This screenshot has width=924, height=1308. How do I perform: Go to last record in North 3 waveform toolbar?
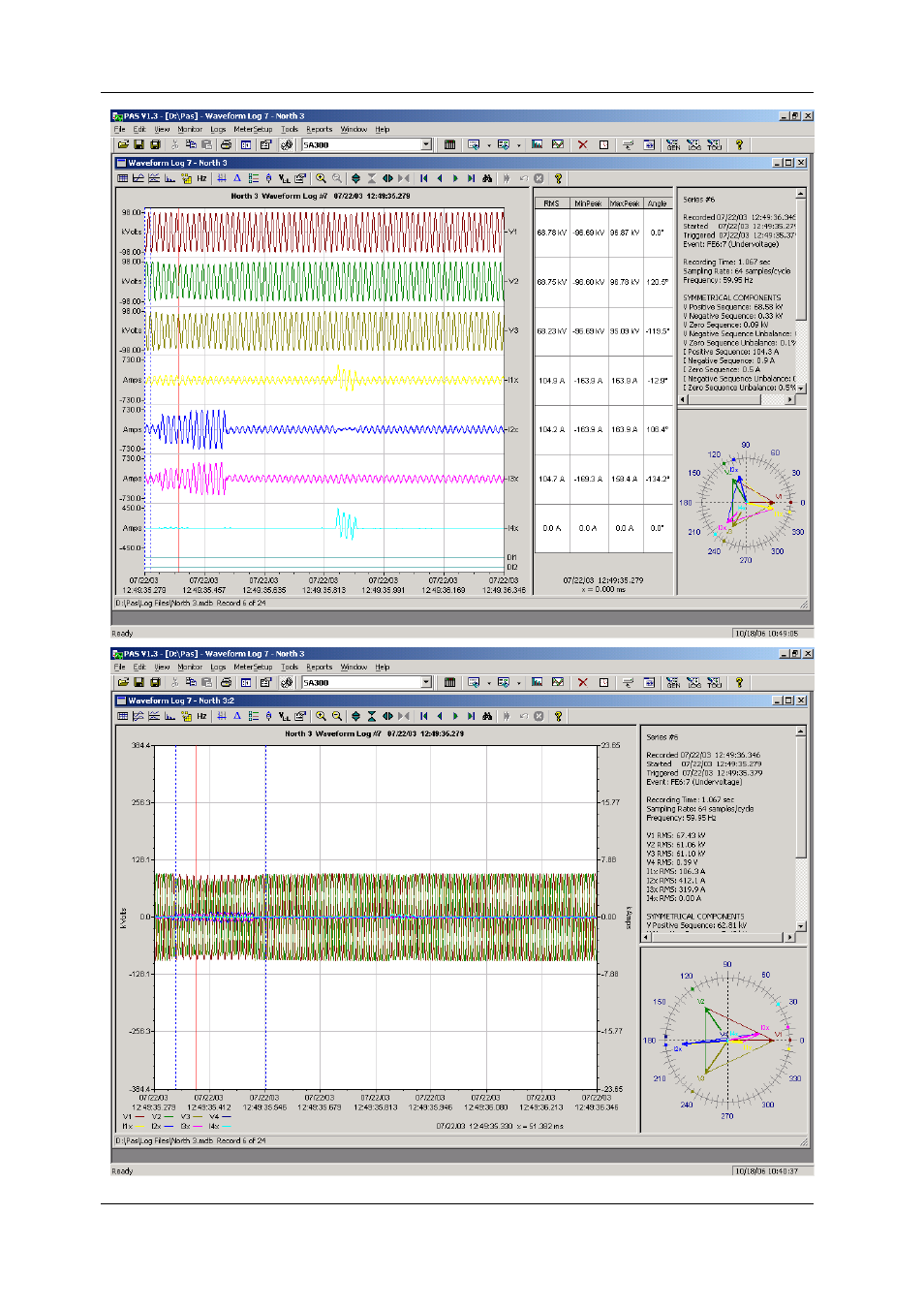(x=471, y=178)
